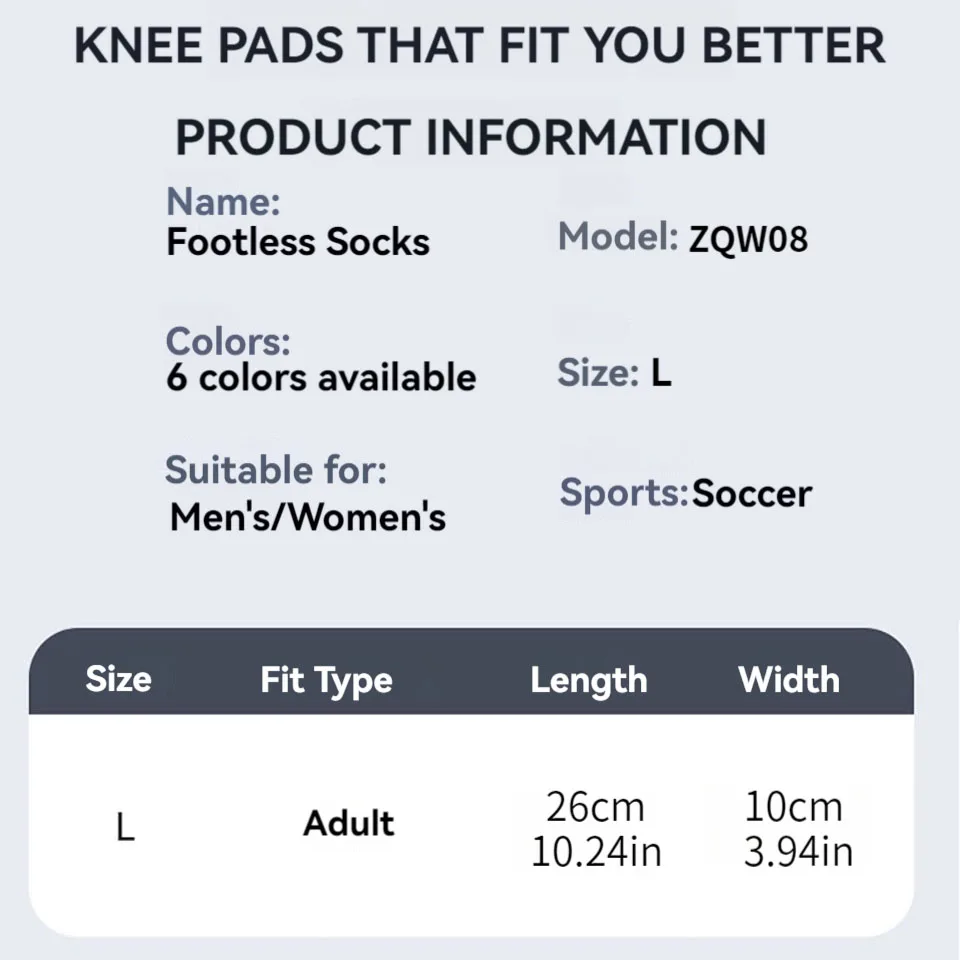Click the 'Name:' label
Viewport: 960px width, 960px height.
click(x=223, y=201)
